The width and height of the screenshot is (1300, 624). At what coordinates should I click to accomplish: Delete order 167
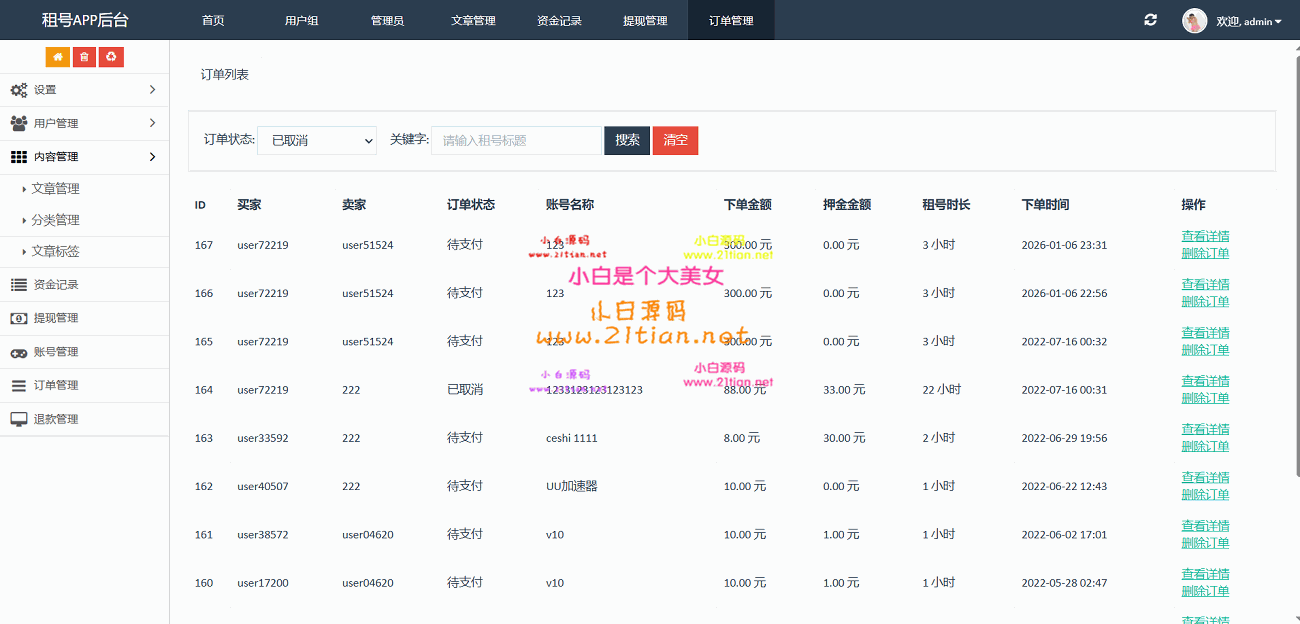1205,253
